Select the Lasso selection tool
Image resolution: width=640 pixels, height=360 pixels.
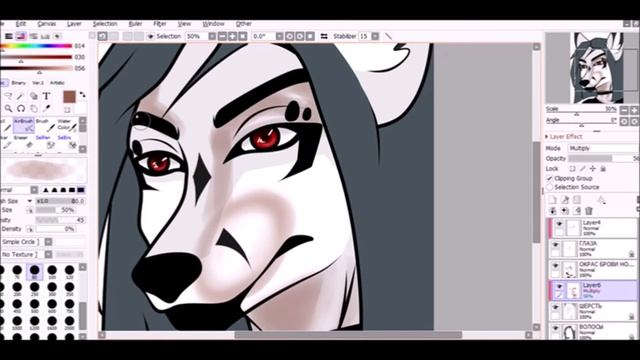click(8, 96)
